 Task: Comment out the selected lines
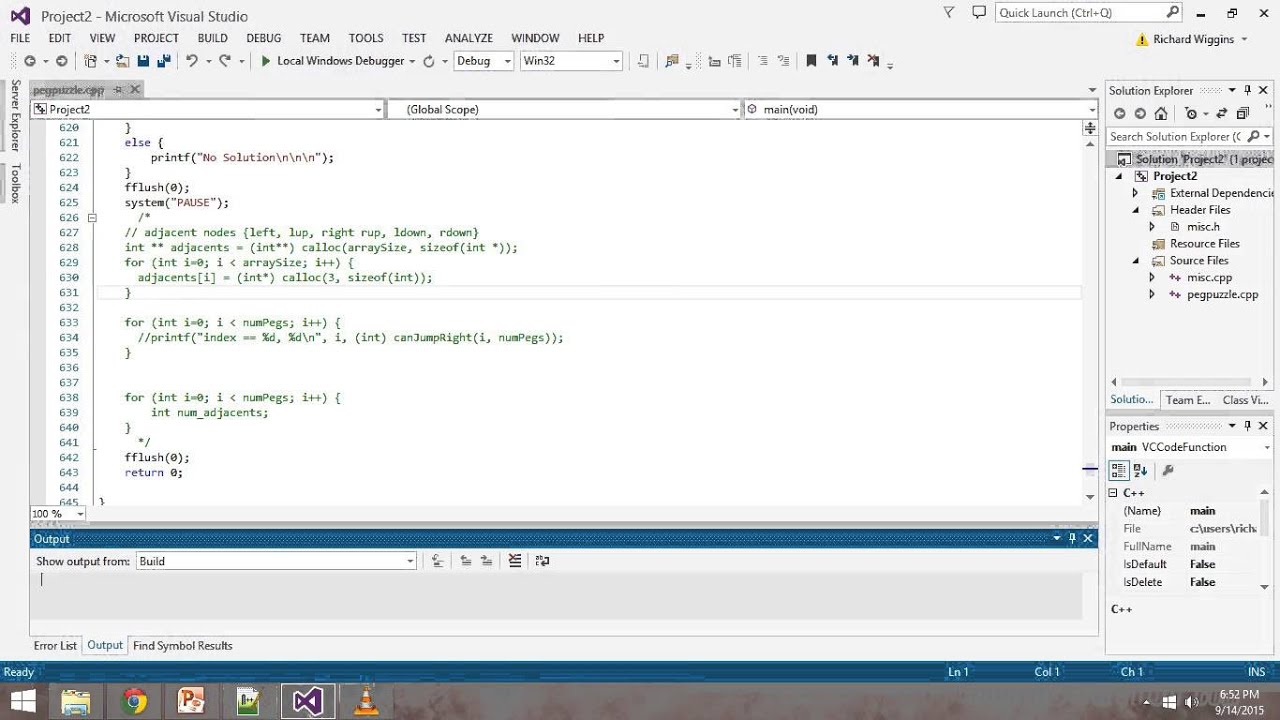coord(765,61)
